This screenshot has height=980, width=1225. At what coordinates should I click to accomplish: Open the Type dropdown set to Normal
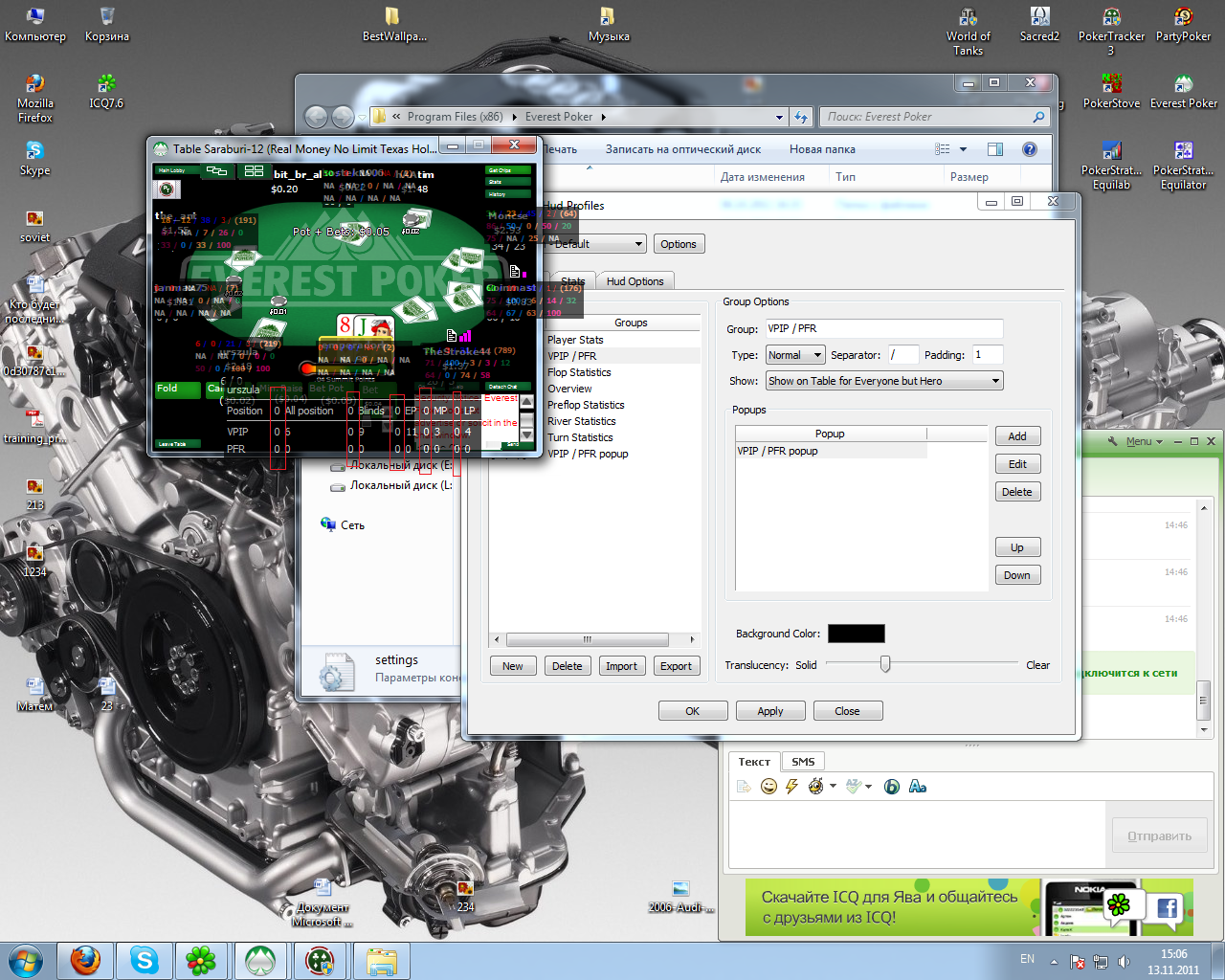coord(795,355)
